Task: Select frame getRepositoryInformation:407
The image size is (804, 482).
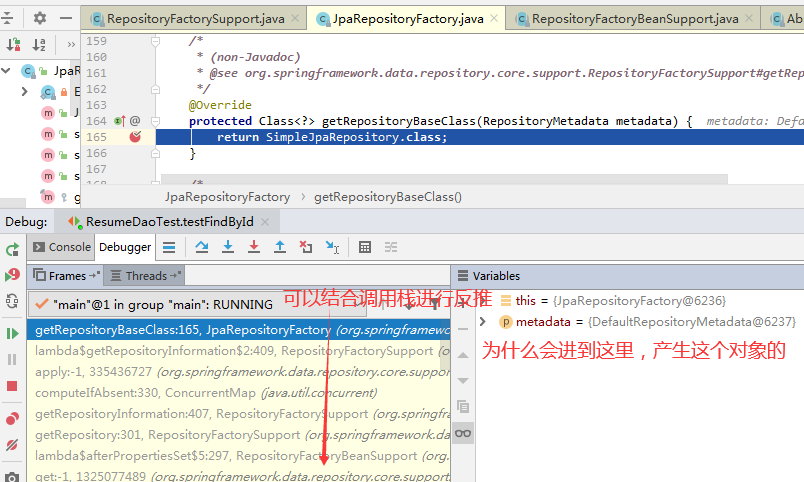Action: [238, 414]
